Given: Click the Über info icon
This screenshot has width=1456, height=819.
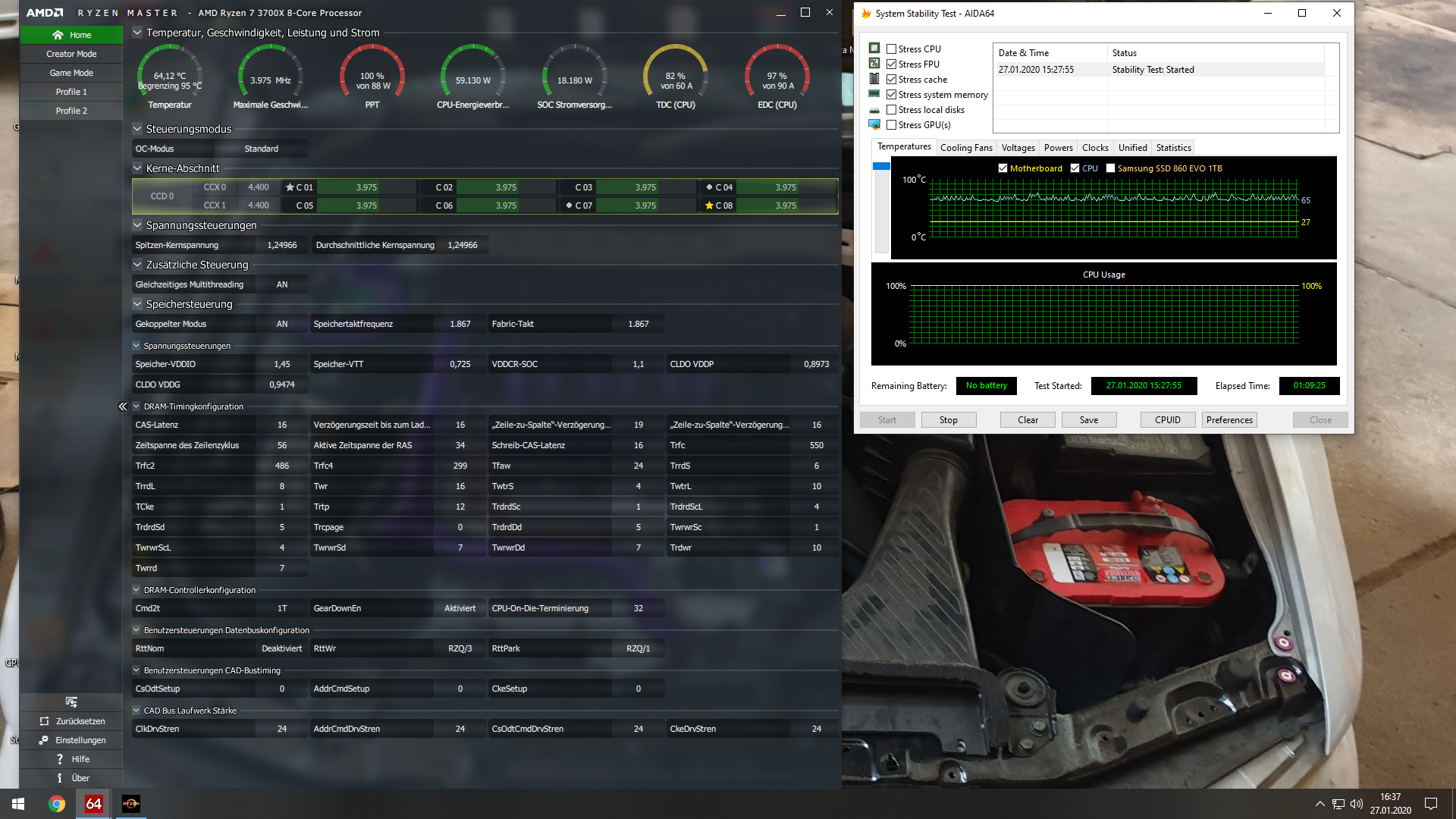Looking at the screenshot, I should (x=60, y=778).
